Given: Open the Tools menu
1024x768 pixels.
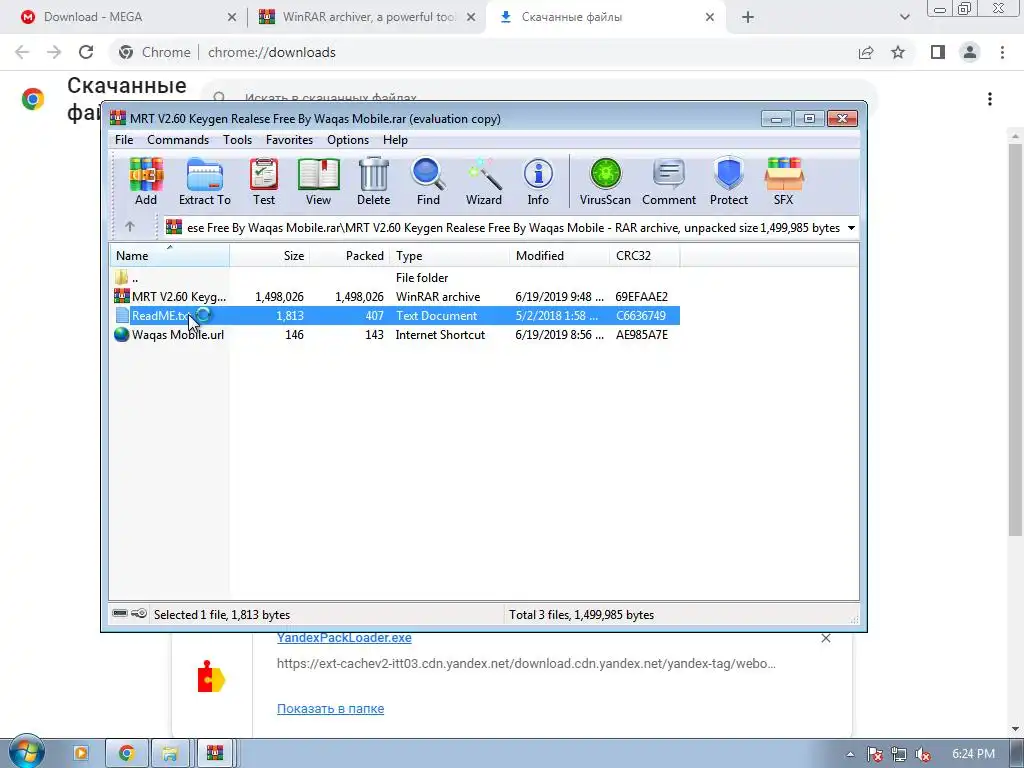Looking at the screenshot, I should (237, 140).
